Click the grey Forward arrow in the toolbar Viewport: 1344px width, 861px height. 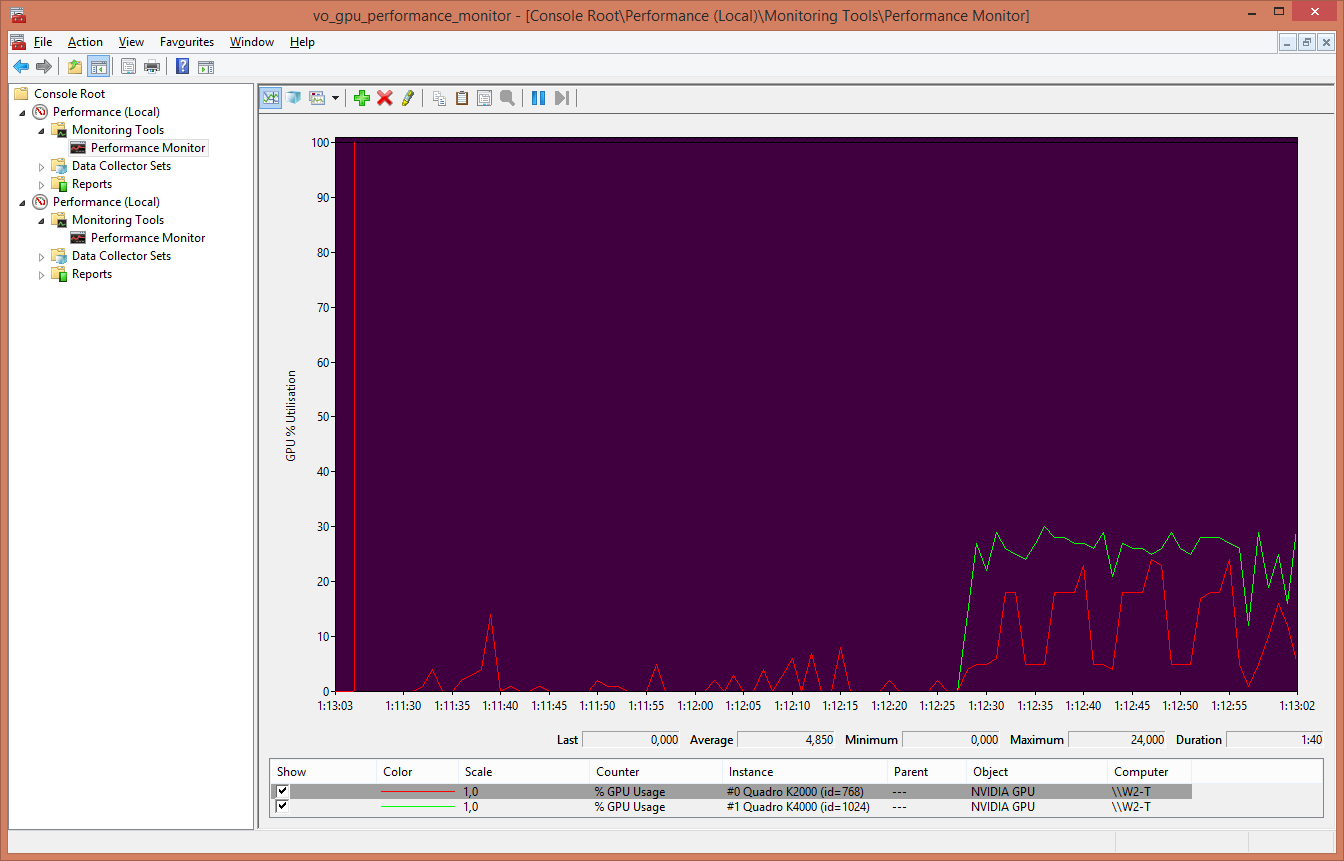tap(43, 67)
